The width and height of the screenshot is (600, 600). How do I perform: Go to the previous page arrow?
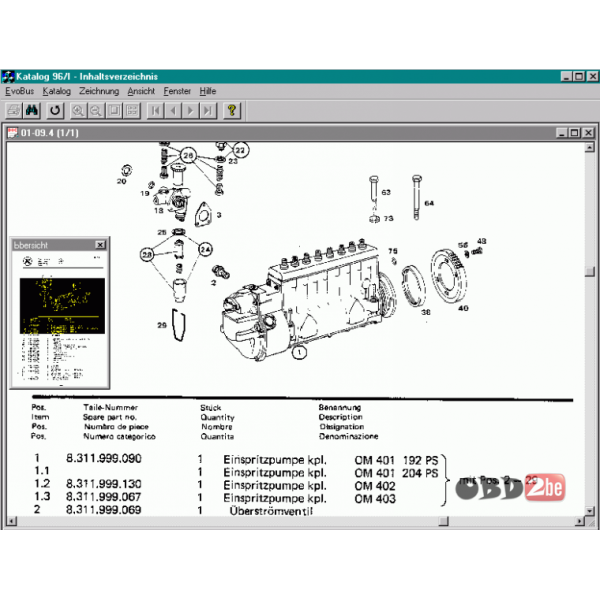[x=173, y=111]
